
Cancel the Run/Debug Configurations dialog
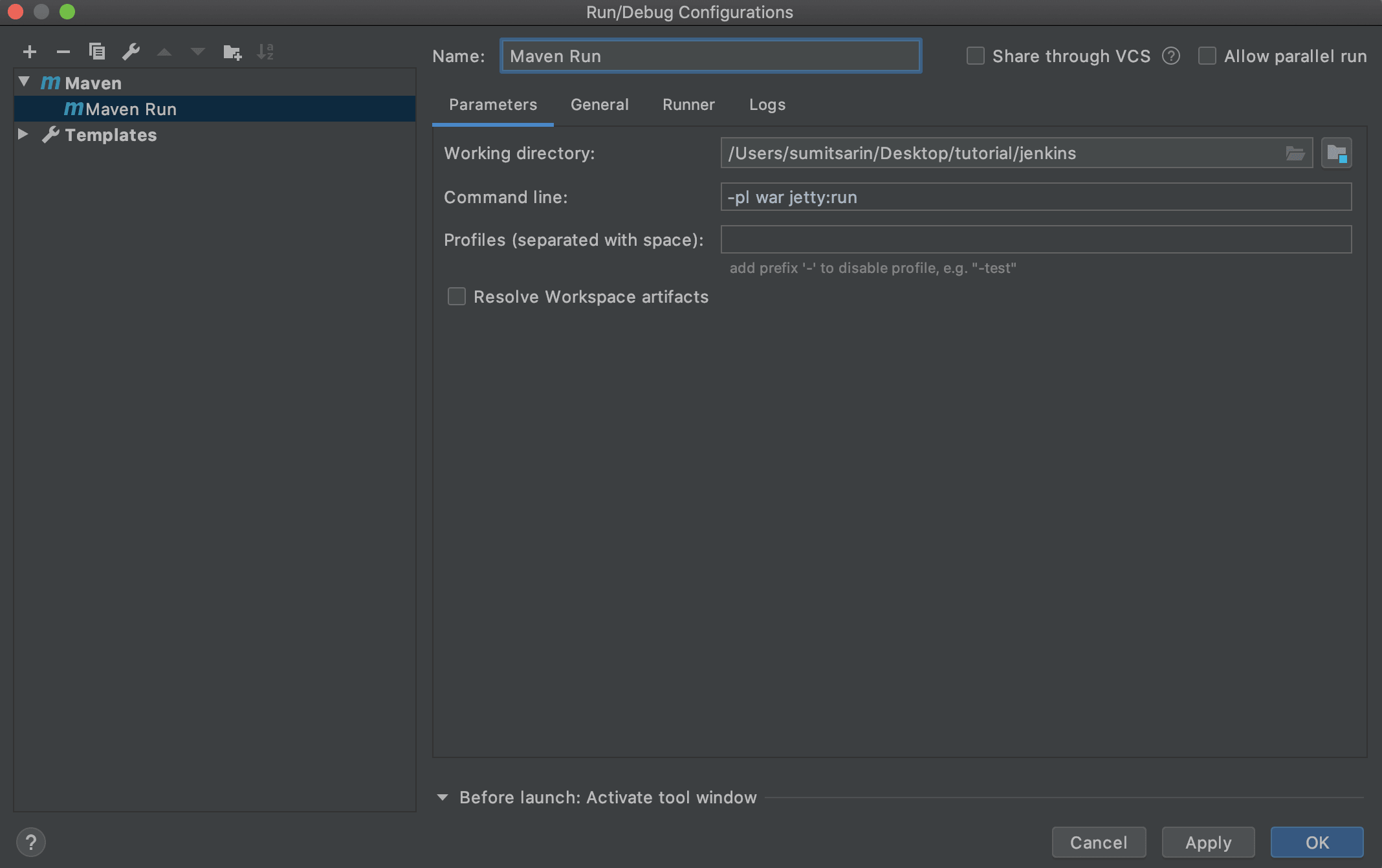tap(1098, 842)
